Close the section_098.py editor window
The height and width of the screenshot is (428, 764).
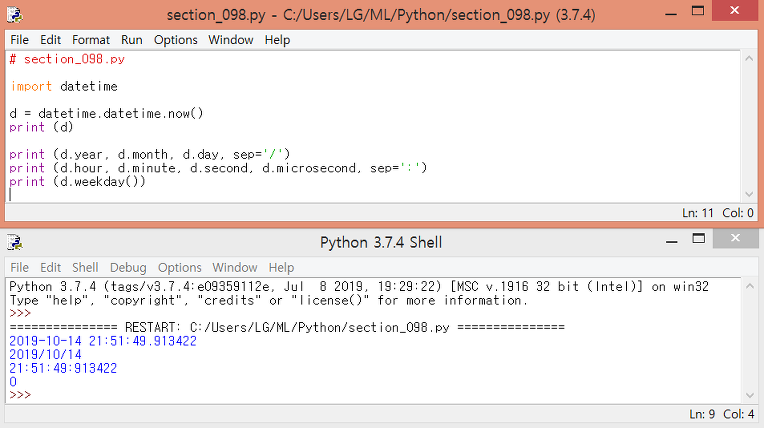pyautogui.click(x=735, y=10)
